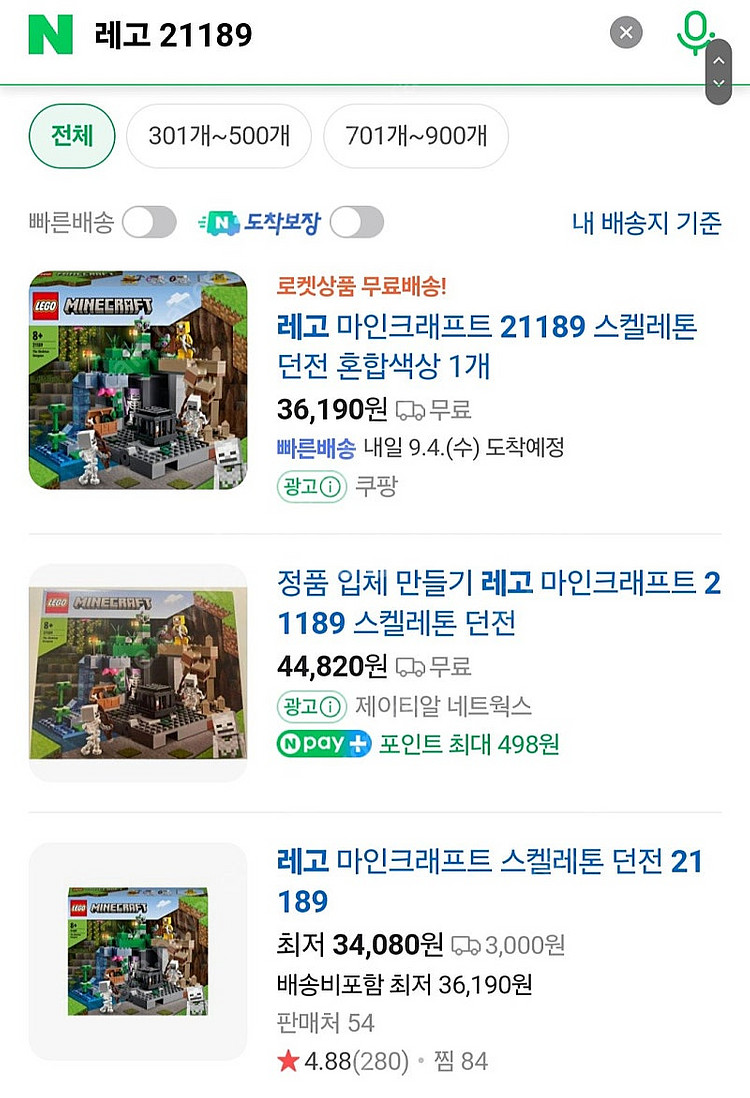This screenshot has width=750, height=1098.
Task: Enable the N 도착보장 switch
Action: tap(357, 223)
